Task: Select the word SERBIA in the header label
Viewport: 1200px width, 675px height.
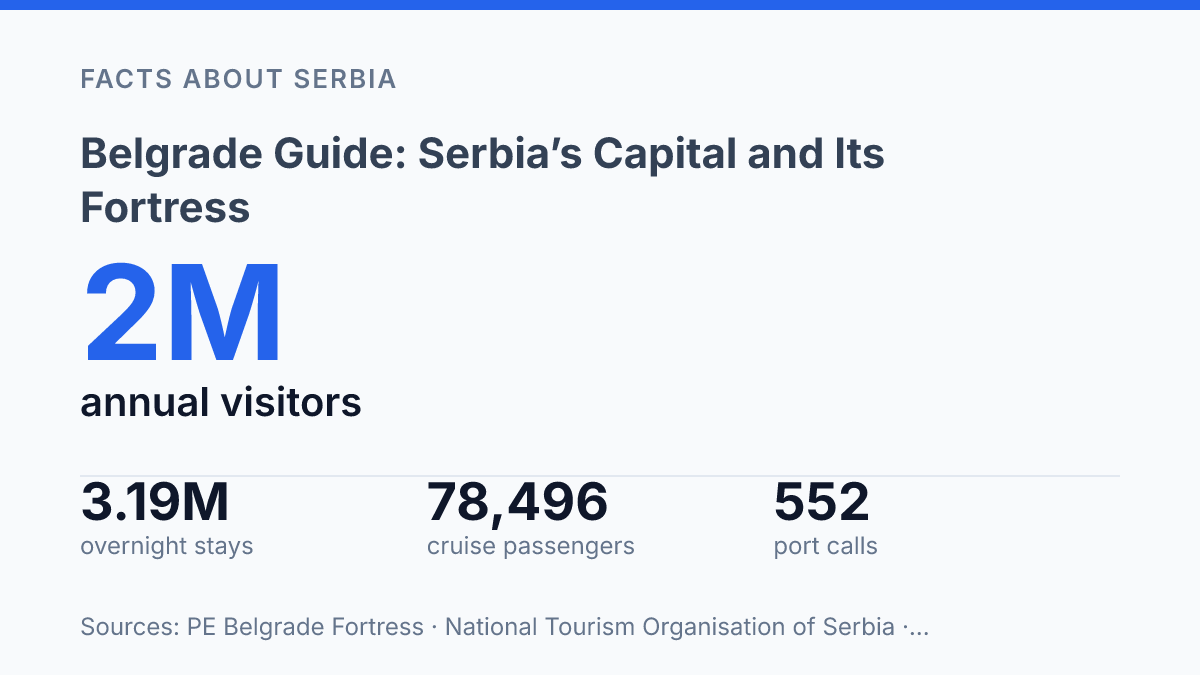Action: pos(346,79)
